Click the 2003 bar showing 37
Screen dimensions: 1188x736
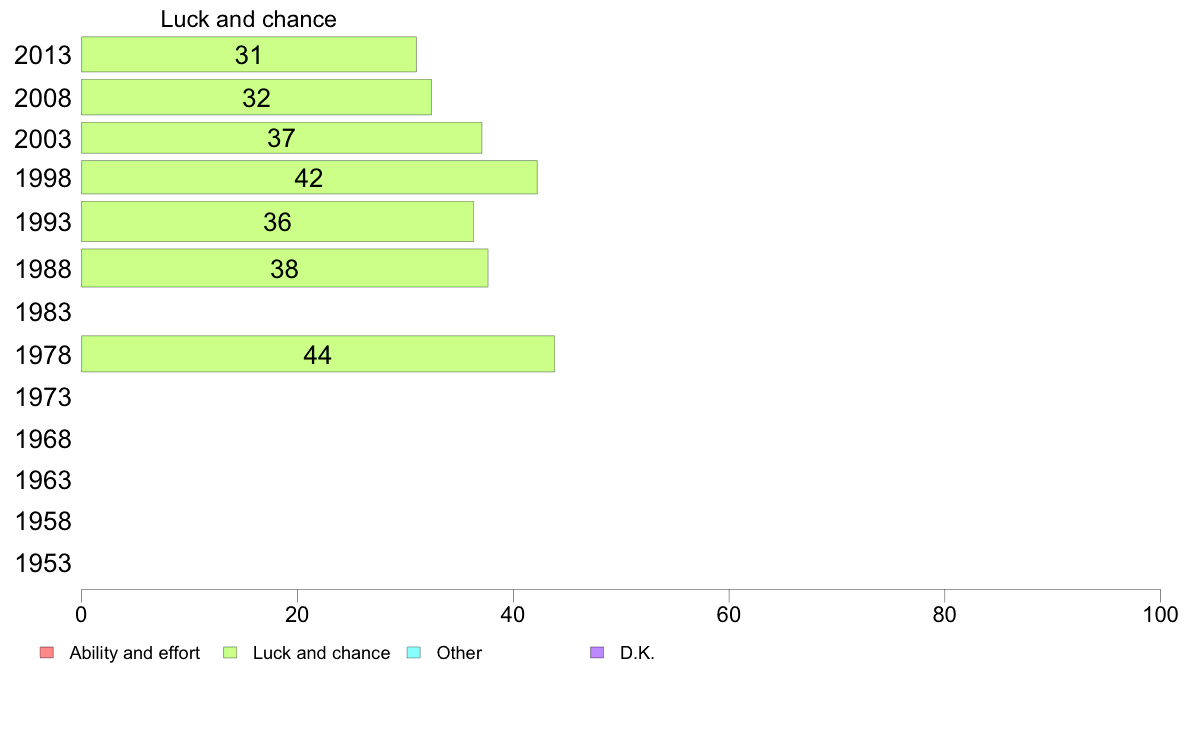point(281,138)
